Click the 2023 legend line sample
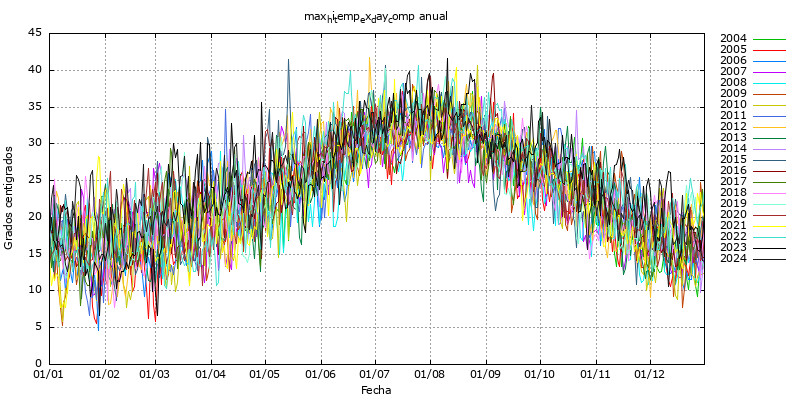800x400 pixels. pos(769,247)
